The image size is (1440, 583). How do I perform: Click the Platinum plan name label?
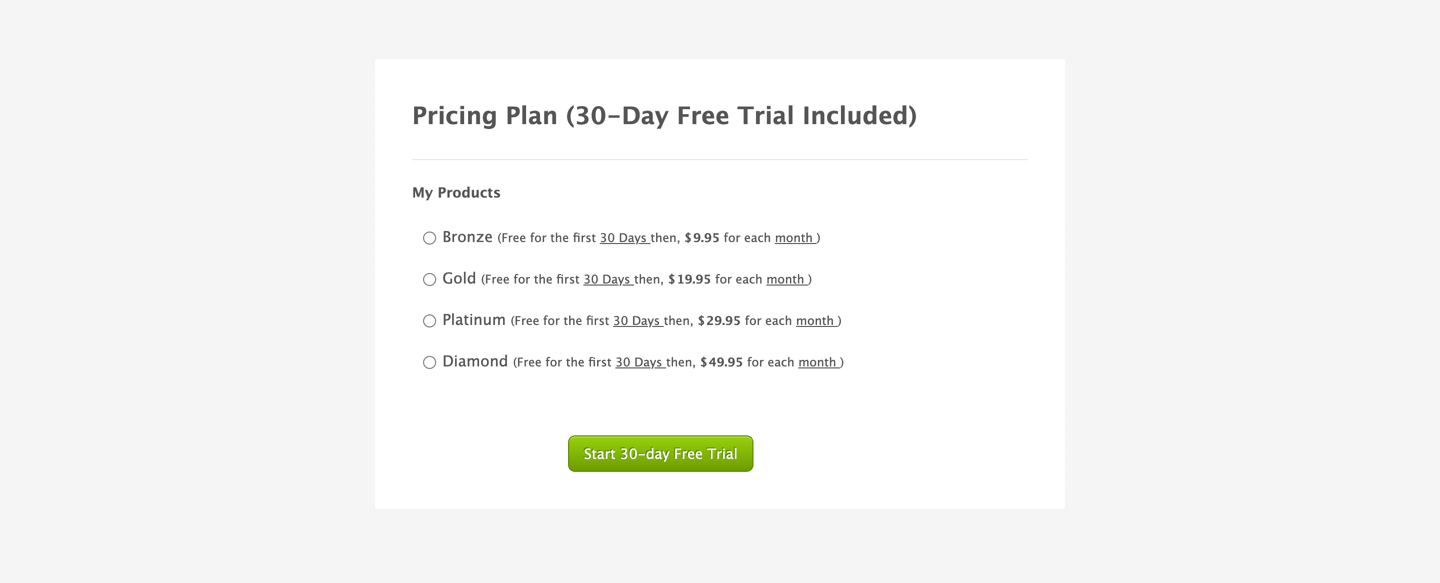474,320
